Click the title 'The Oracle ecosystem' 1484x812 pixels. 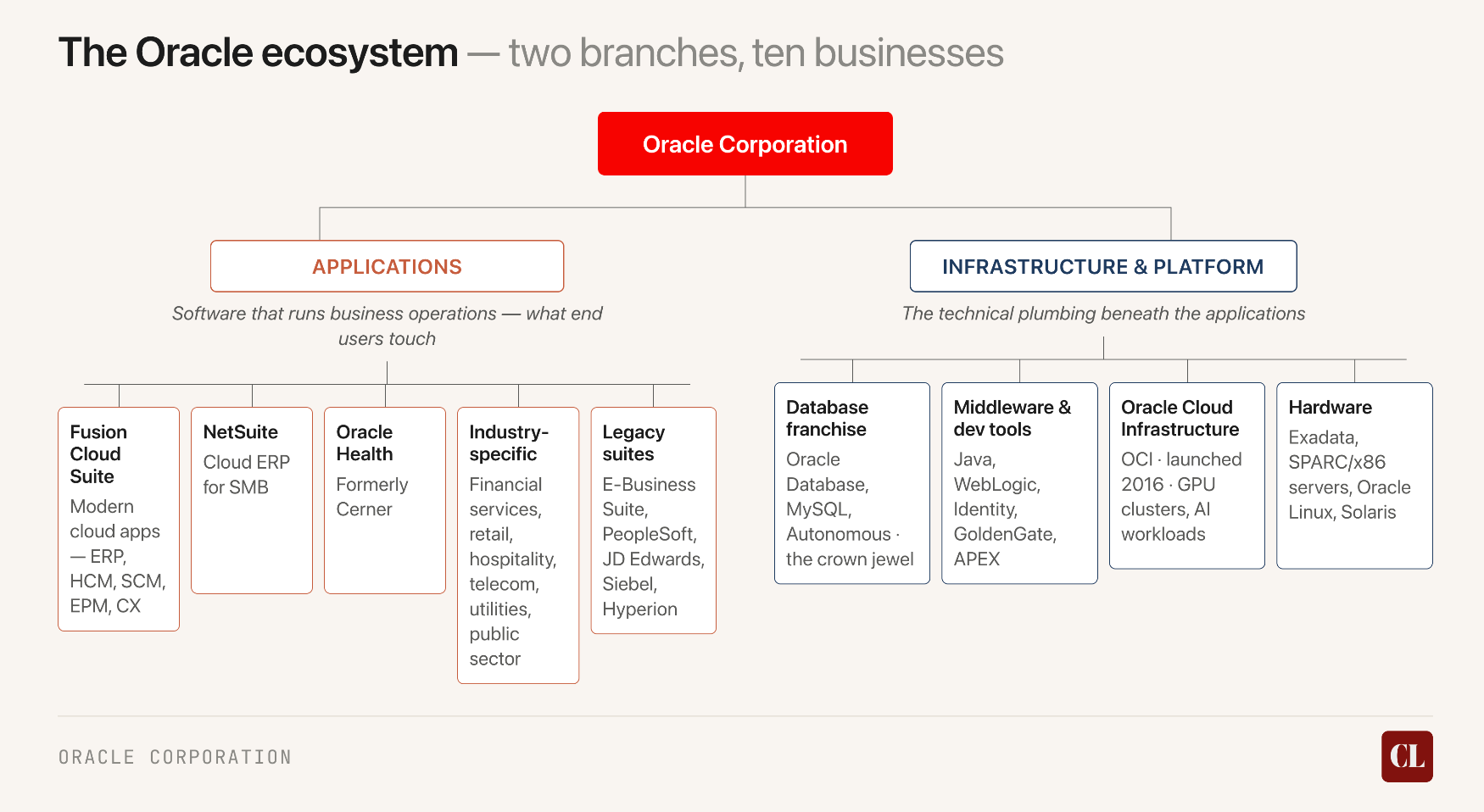click(x=258, y=53)
